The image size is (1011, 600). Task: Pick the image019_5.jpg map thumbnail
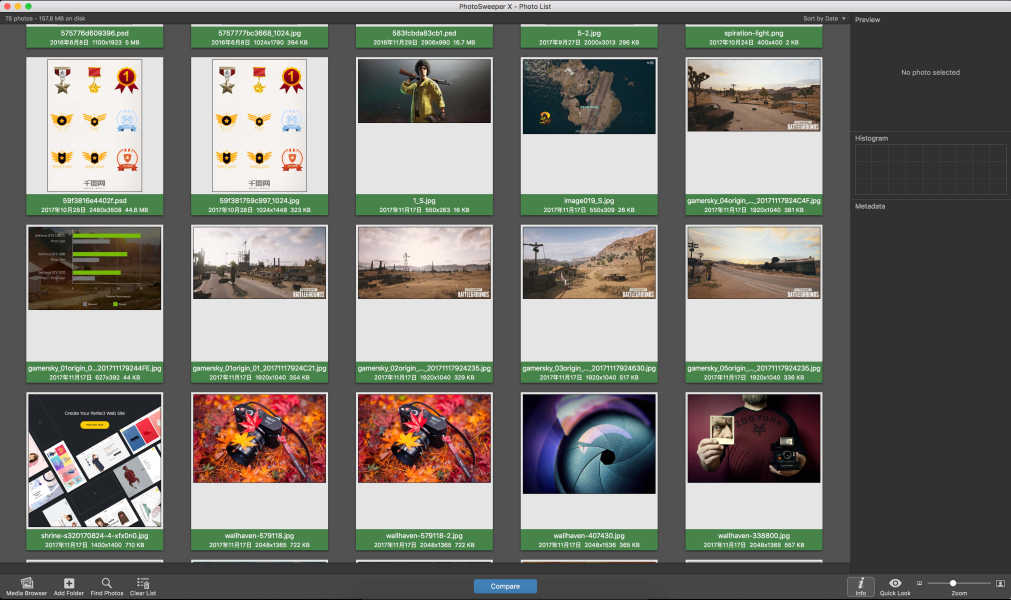click(x=589, y=96)
